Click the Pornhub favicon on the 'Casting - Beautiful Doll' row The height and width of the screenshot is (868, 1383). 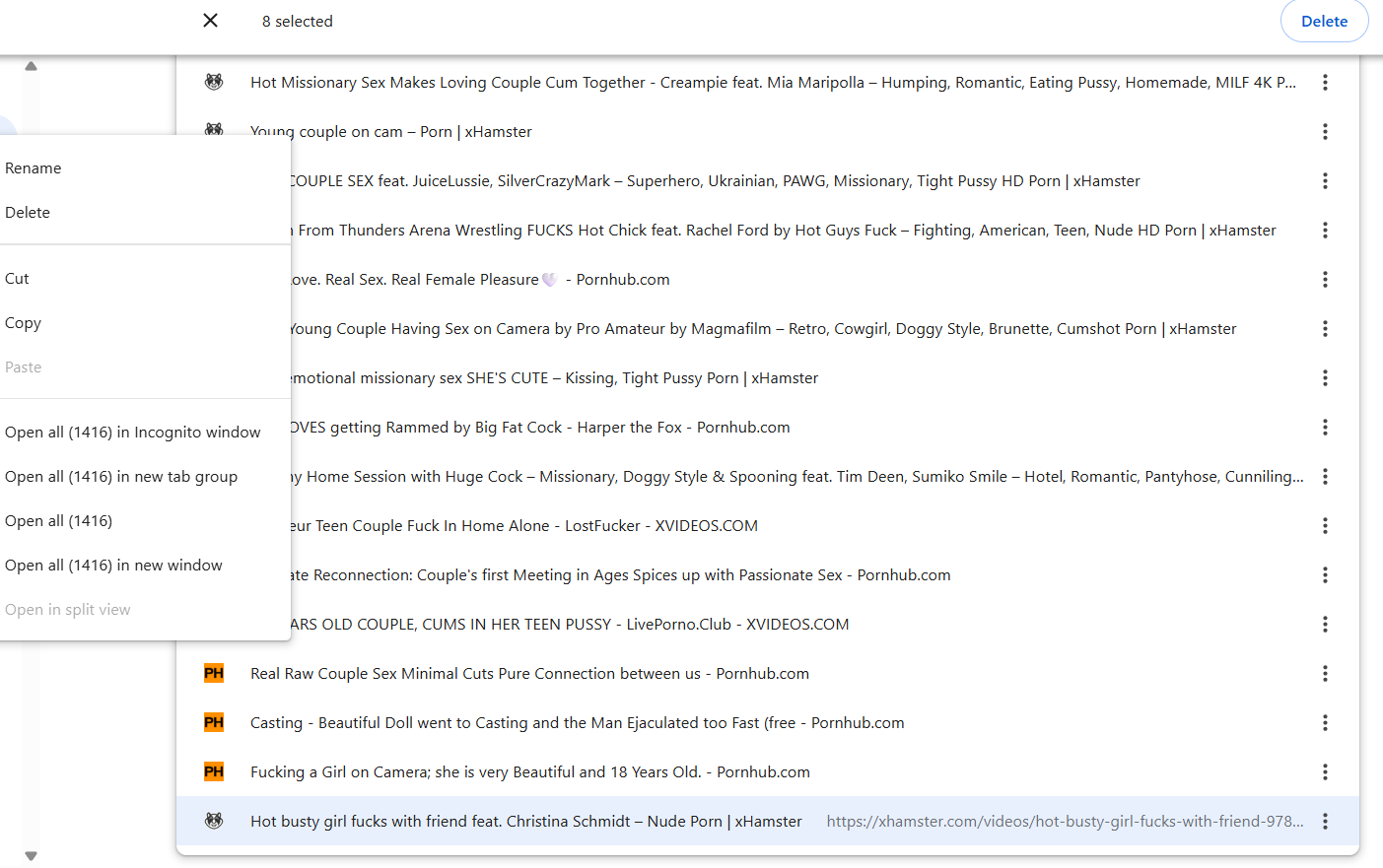(x=214, y=722)
